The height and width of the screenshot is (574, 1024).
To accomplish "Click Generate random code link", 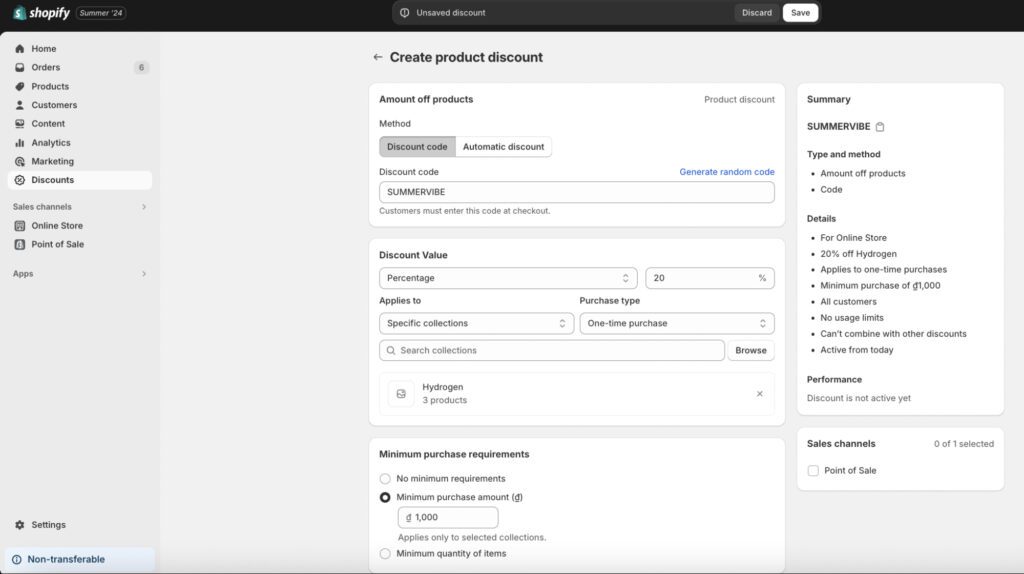I will [x=726, y=172].
